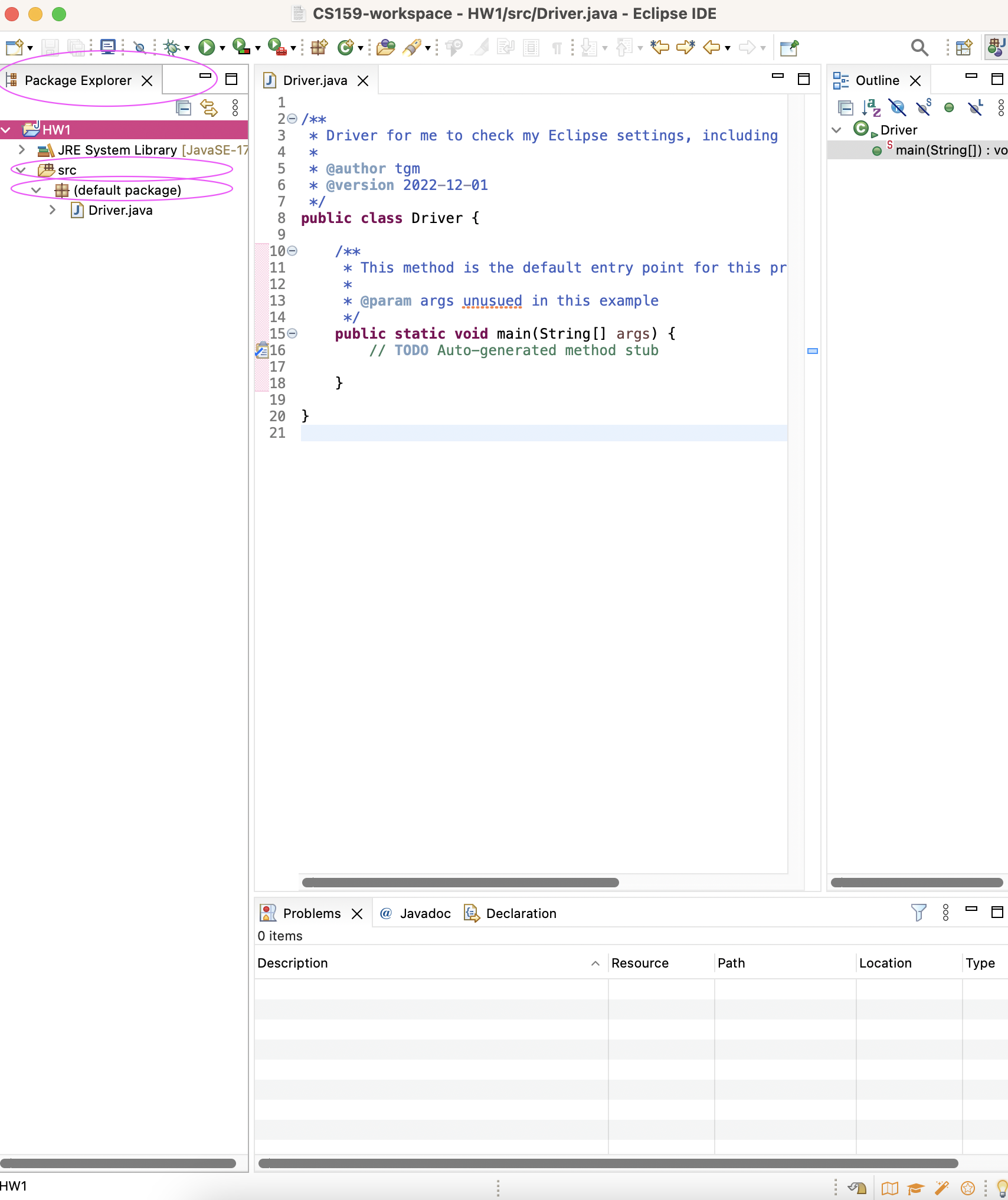Open the Run configurations dropdown arrow
Screen dimensions: 1008x1200
point(222,48)
